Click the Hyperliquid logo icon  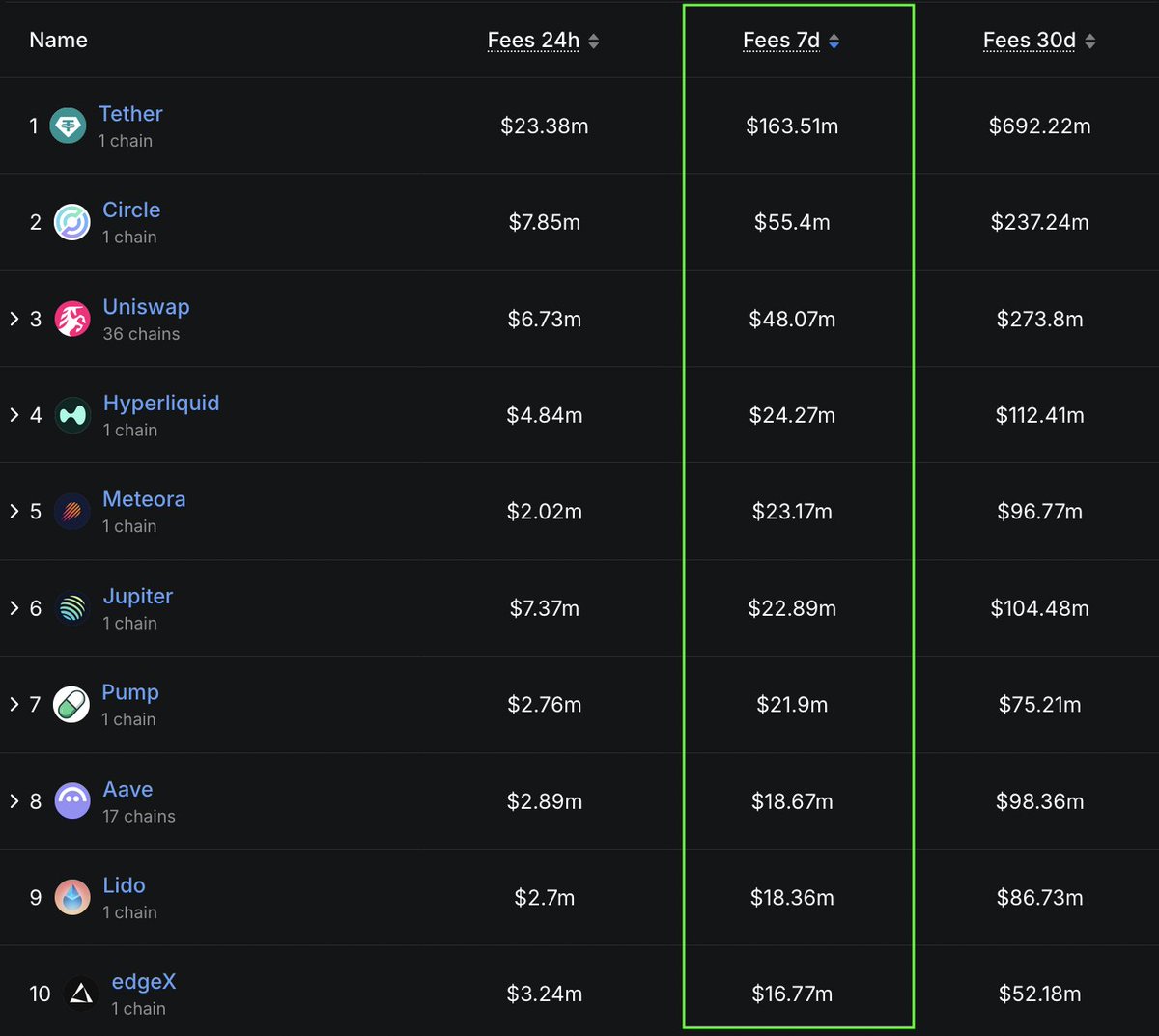click(71, 415)
